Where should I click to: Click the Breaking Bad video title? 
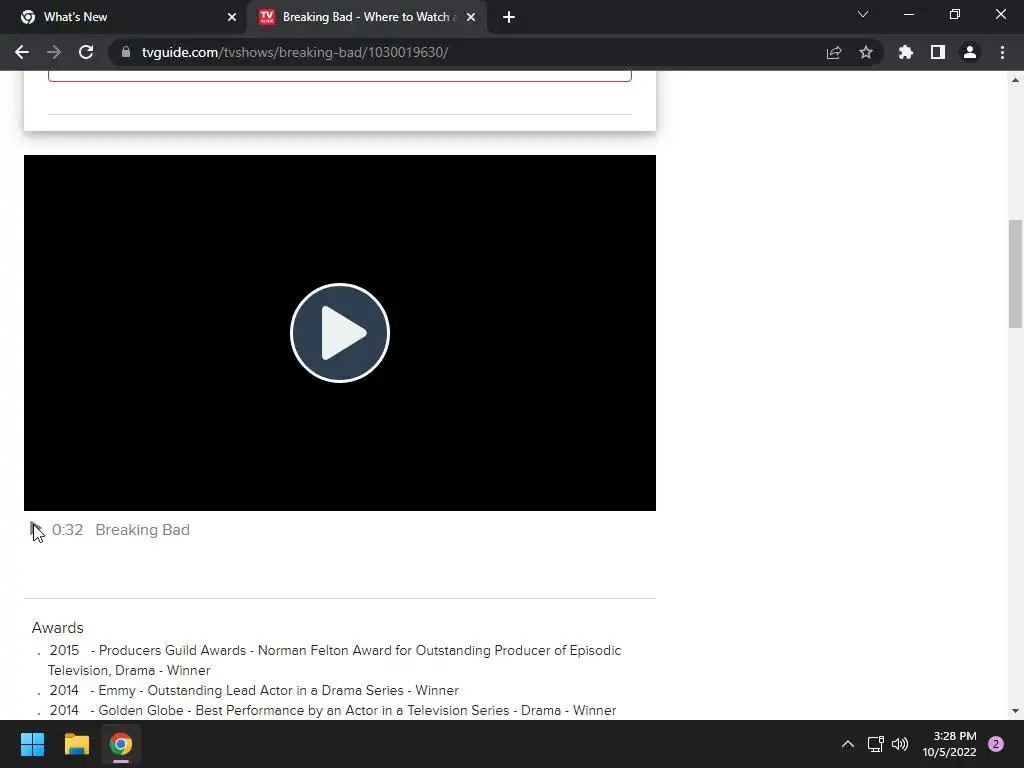(142, 530)
